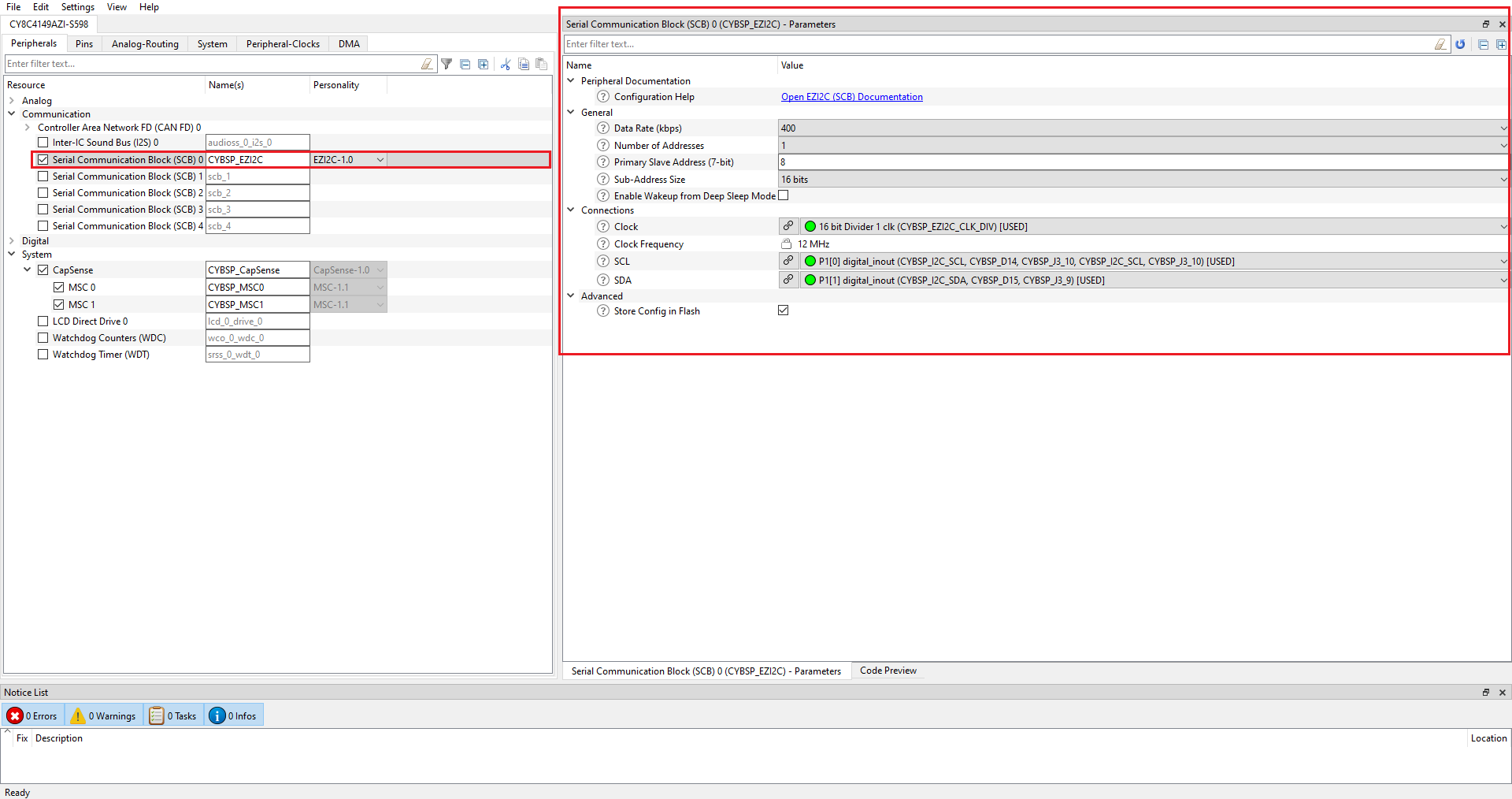Image resolution: width=1512 pixels, height=799 pixels.
Task: Uncheck Store Config in Flash
Action: coord(784,310)
